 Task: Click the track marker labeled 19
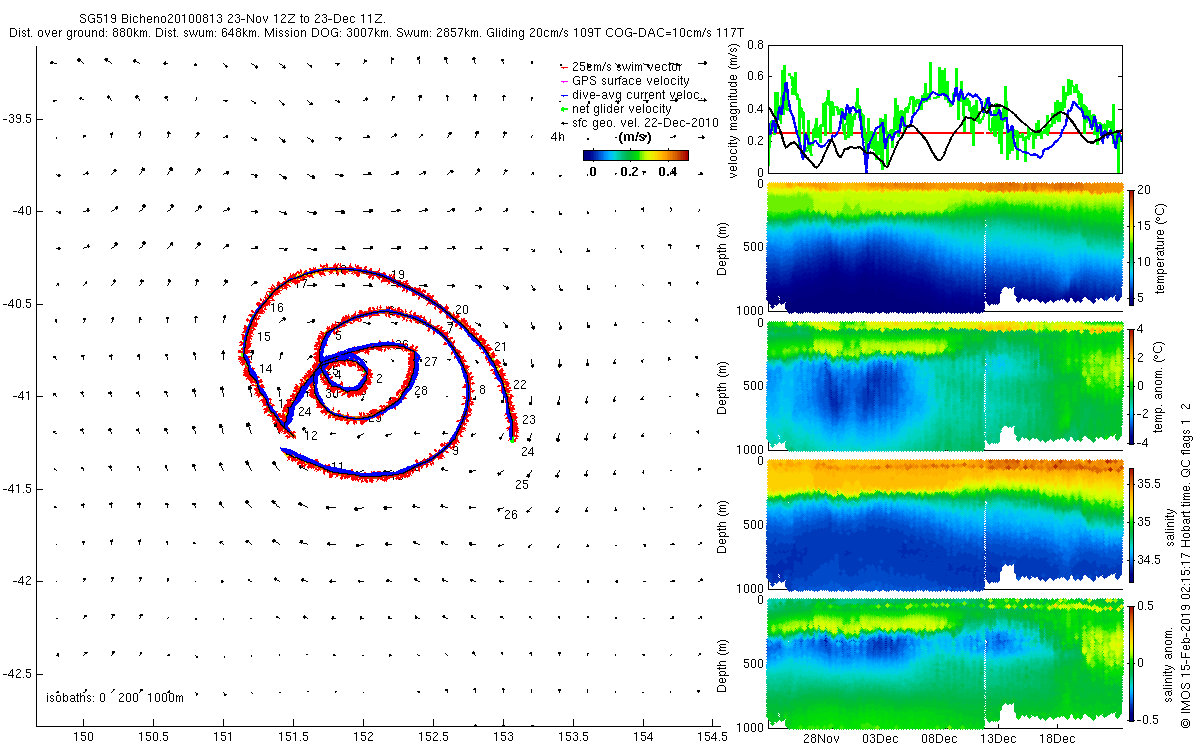click(x=398, y=275)
